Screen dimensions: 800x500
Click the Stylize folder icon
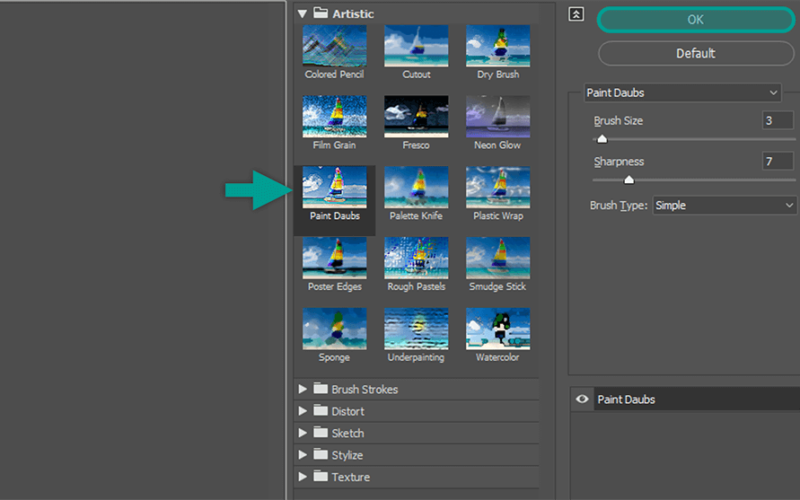(320, 454)
